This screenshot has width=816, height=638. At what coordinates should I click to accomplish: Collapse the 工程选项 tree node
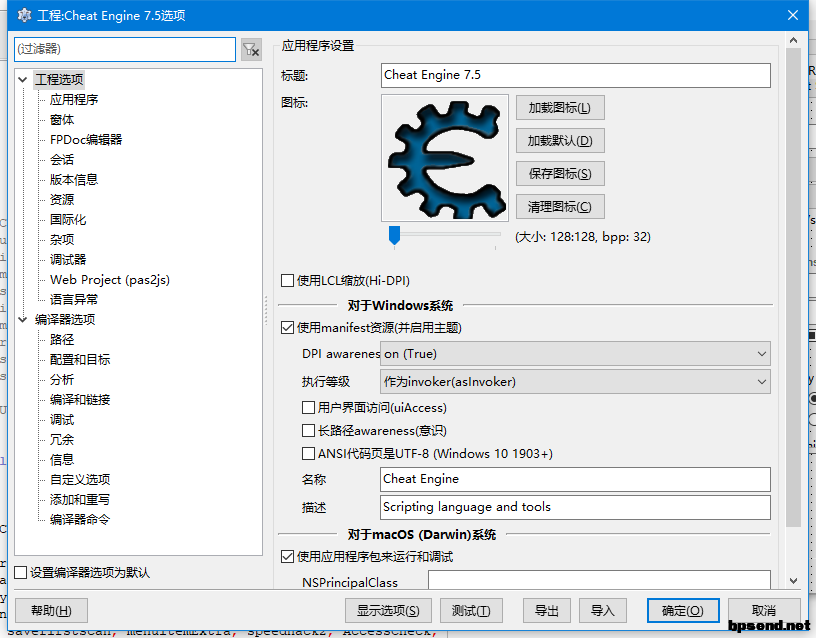click(22, 80)
